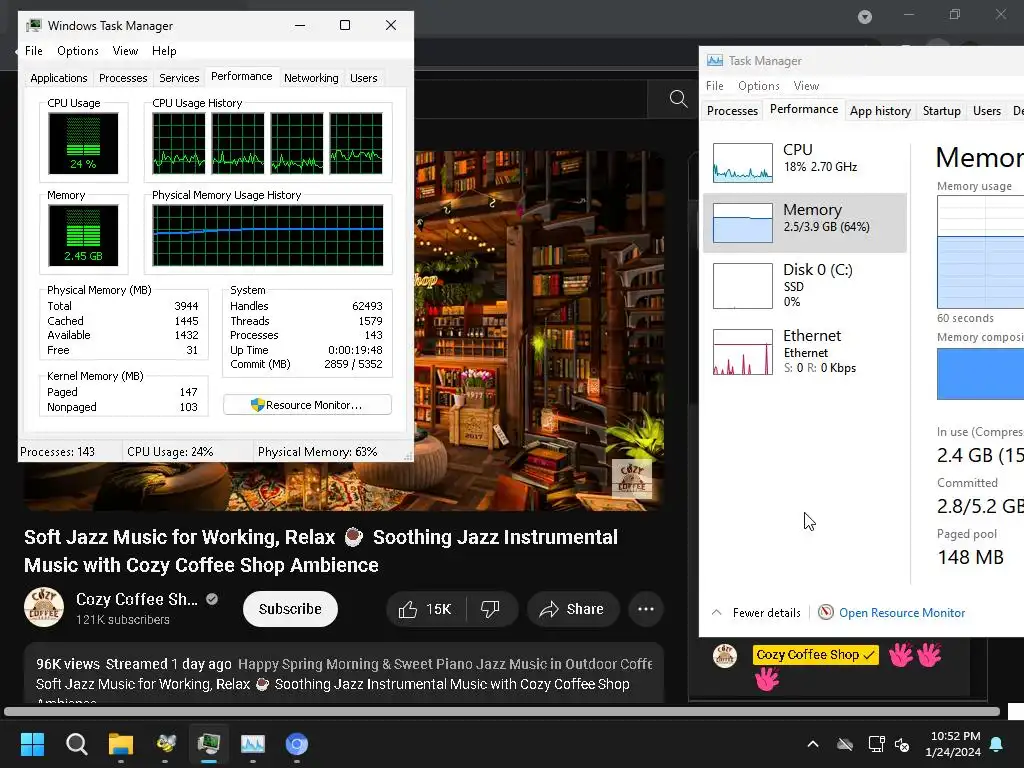The height and width of the screenshot is (768, 1024).
Task: Share the jazz music video
Action: point(573,609)
